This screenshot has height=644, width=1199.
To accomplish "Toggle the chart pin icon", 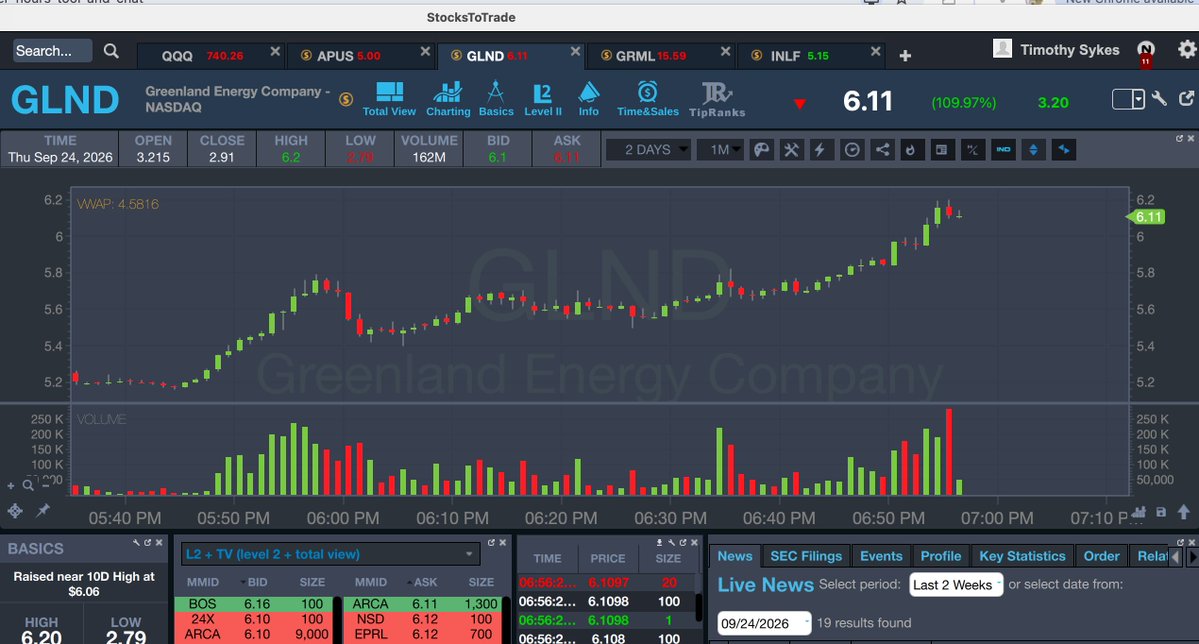I will pos(43,510).
